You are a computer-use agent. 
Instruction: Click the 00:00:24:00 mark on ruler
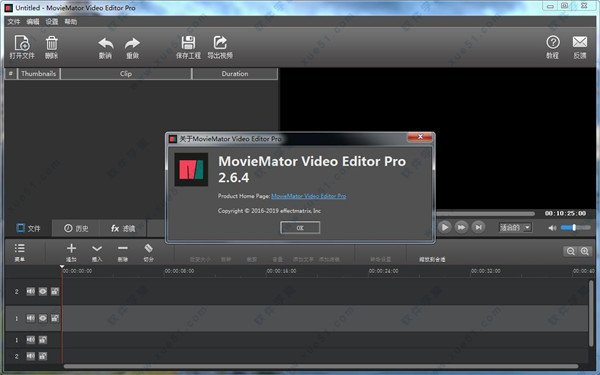383,271
